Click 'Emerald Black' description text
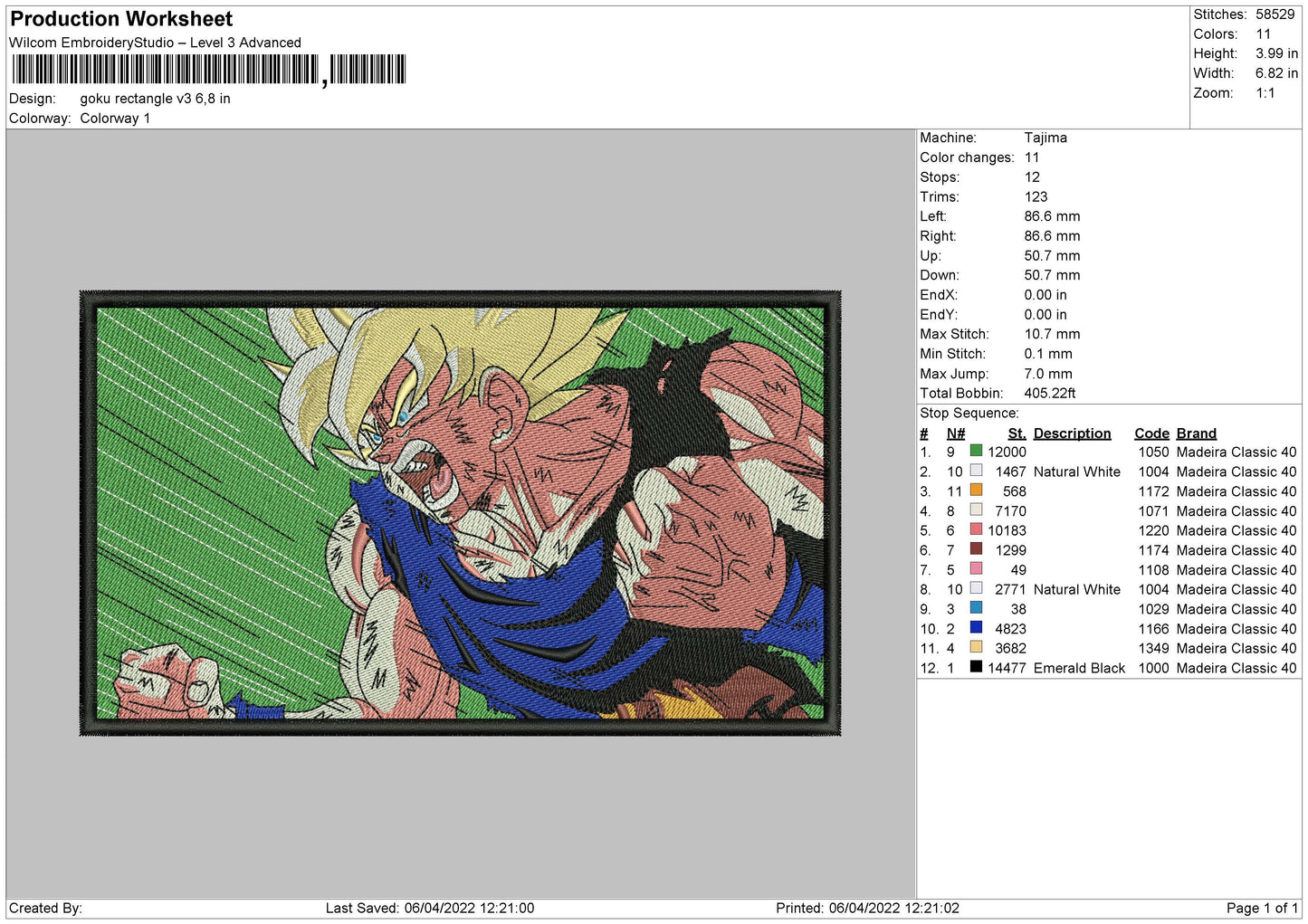 [1079, 669]
